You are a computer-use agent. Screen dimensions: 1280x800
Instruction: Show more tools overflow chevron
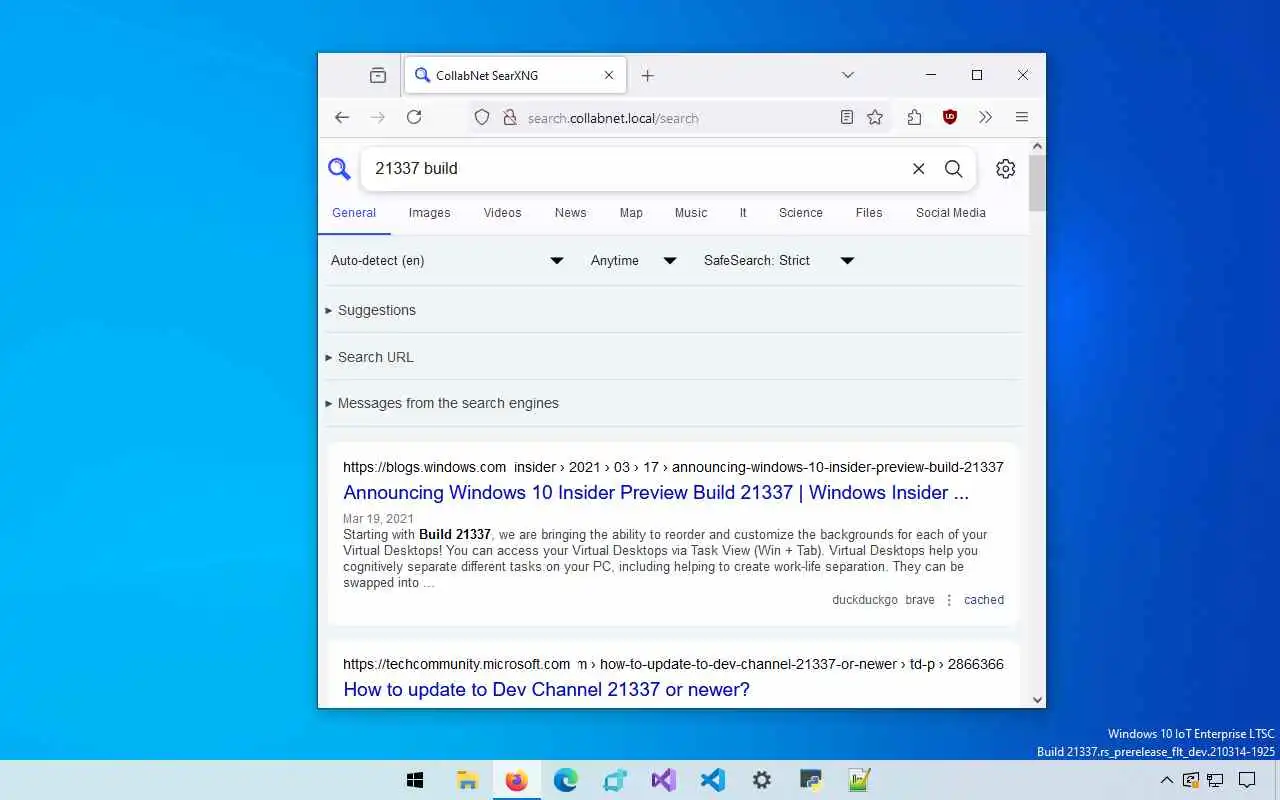986,117
